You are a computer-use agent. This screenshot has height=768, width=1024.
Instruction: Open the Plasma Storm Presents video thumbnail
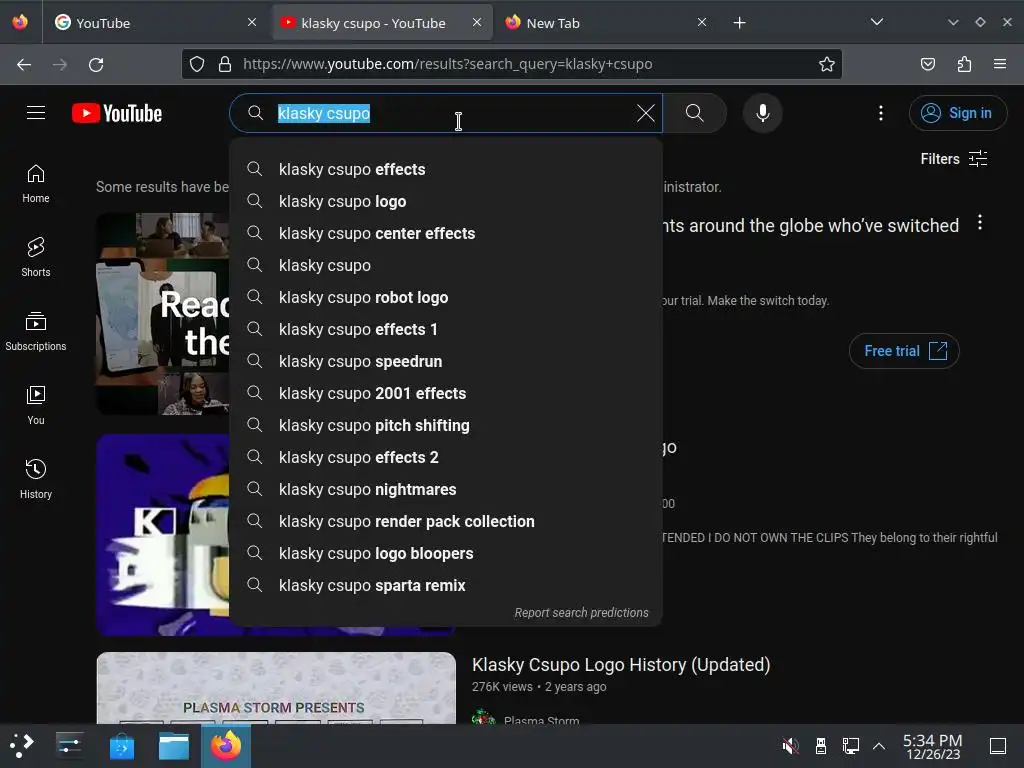tap(276, 688)
